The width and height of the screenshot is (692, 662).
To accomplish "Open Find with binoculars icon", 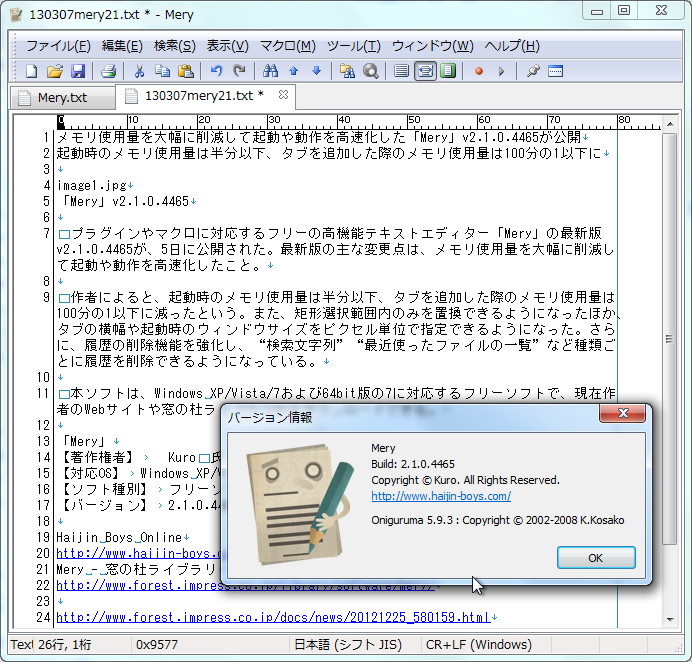I will pos(270,71).
